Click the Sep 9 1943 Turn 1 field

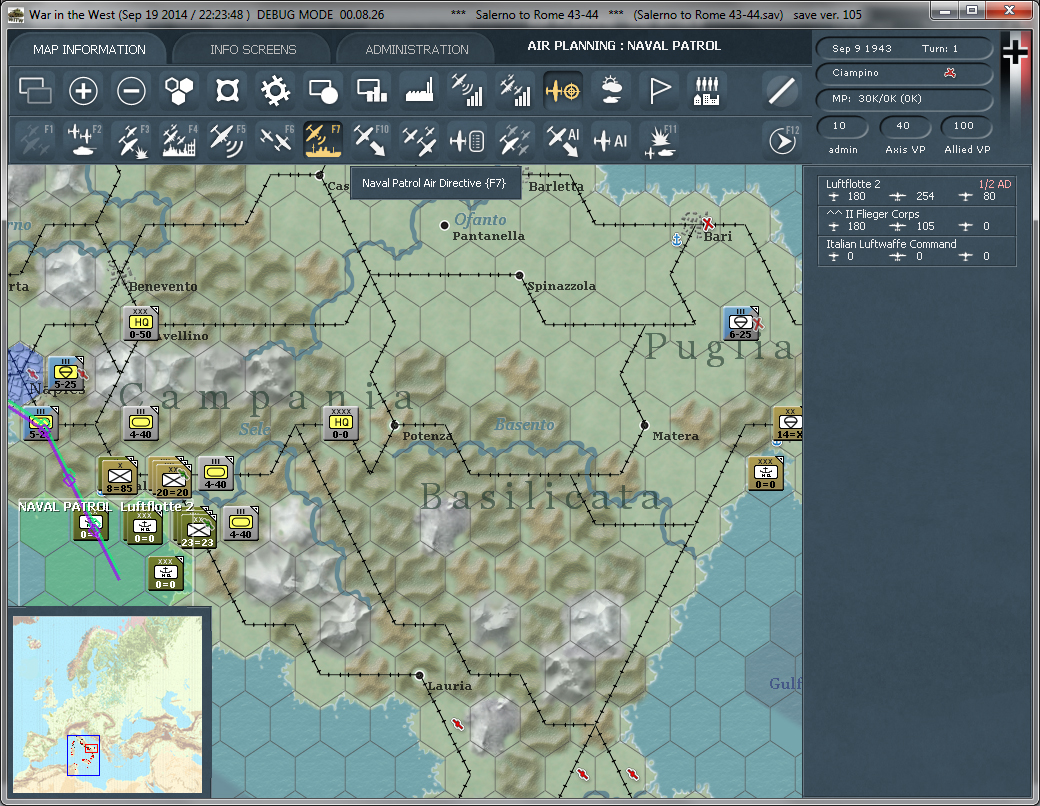click(903, 48)
